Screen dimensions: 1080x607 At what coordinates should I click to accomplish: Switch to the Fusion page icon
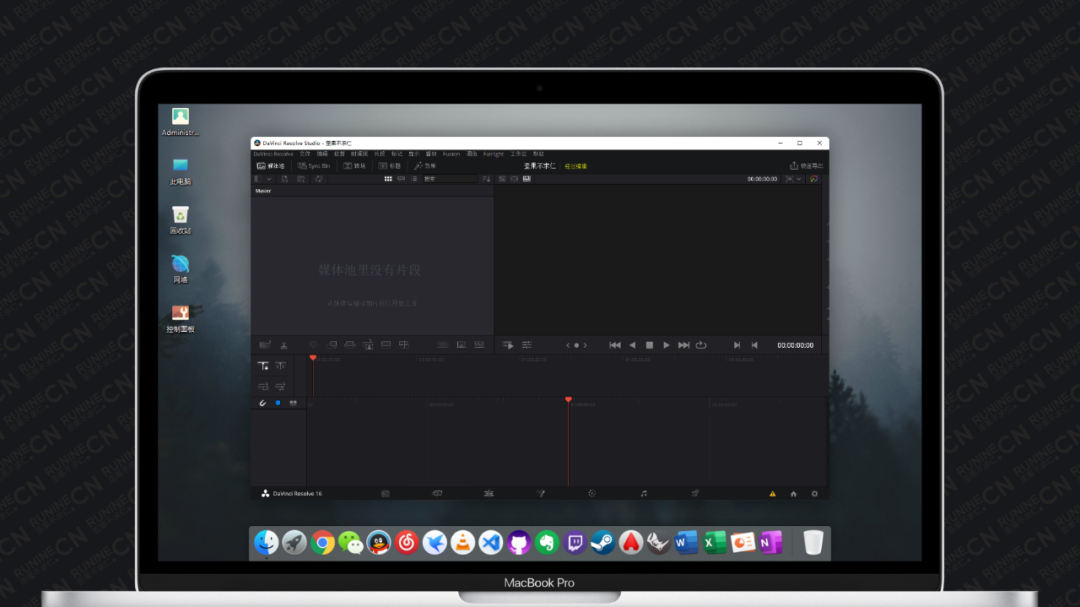(541, 493)
